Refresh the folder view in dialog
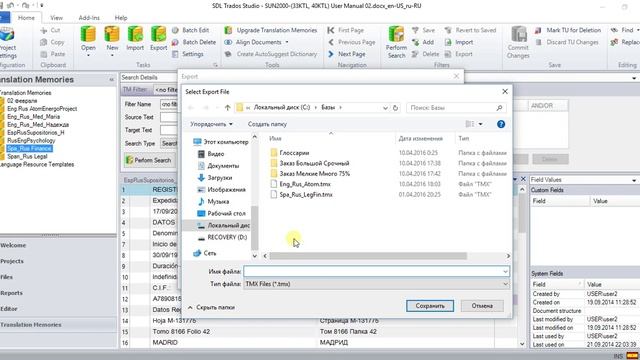This screenshot has width=640, height=360. pyautogui.click(x=395, y=108)
